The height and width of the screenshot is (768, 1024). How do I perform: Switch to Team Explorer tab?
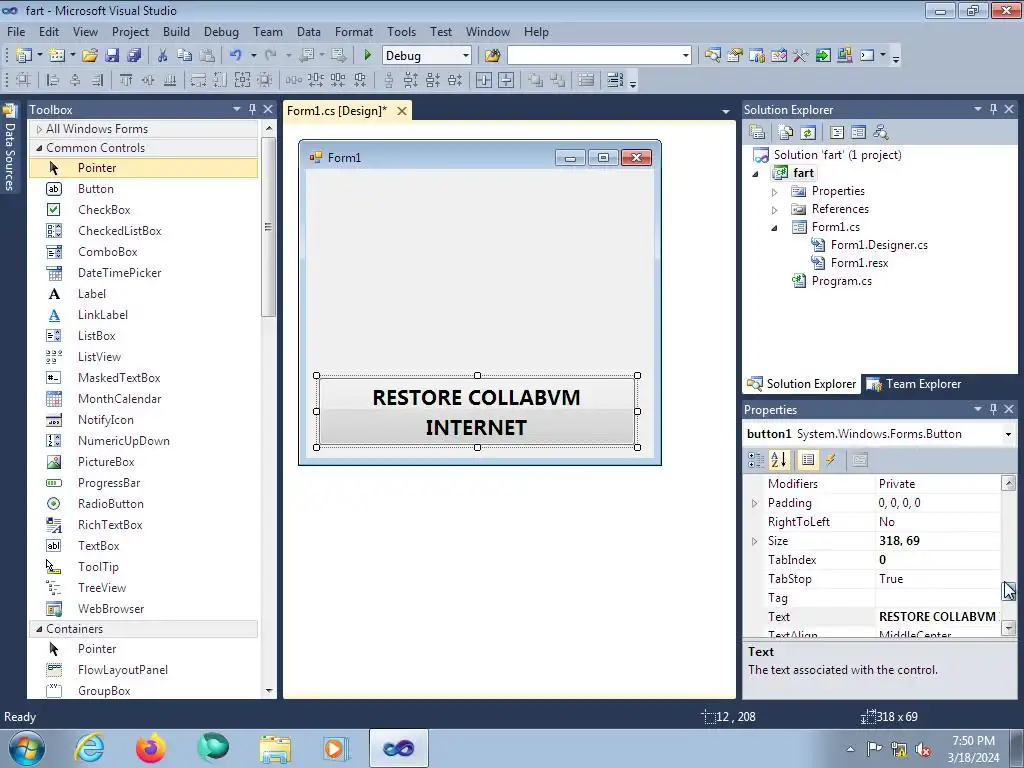click(x=914, y=384)
